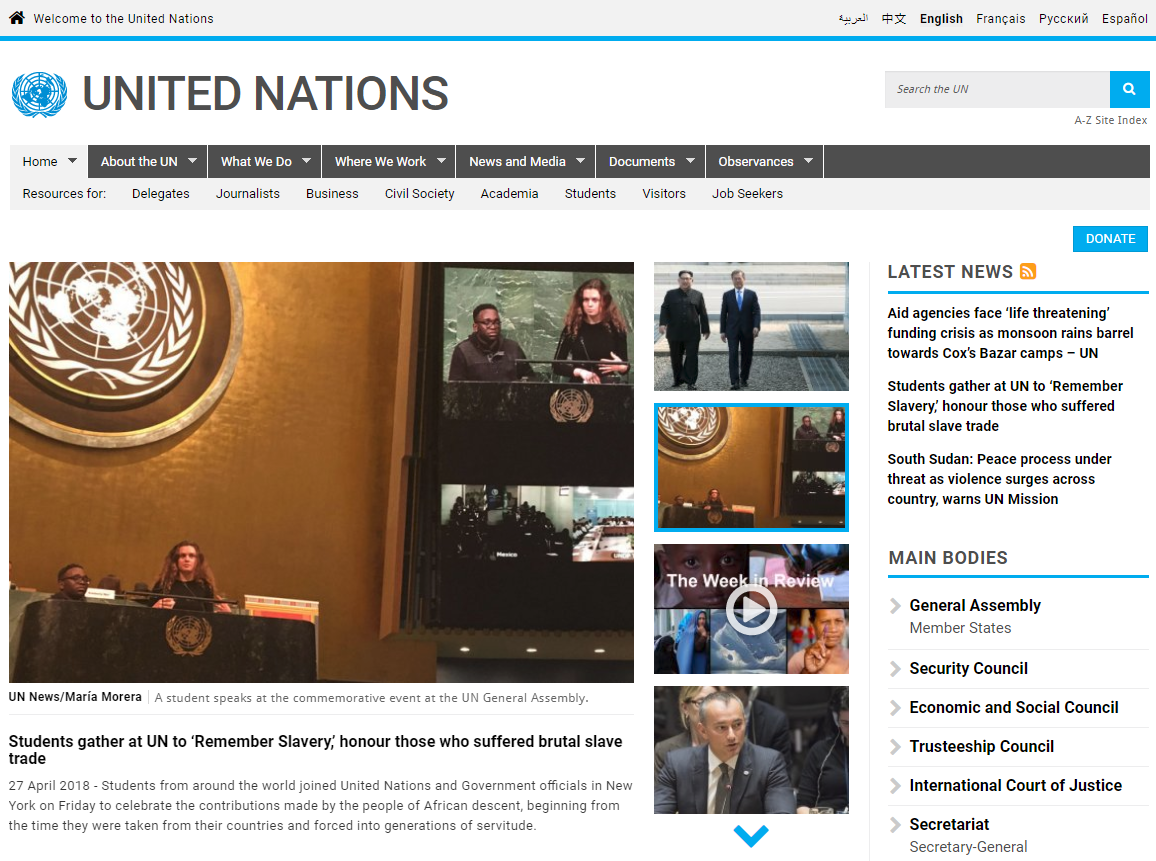Open the Journalists resources link
The image size is (1156, 861).
coord(248,193)
